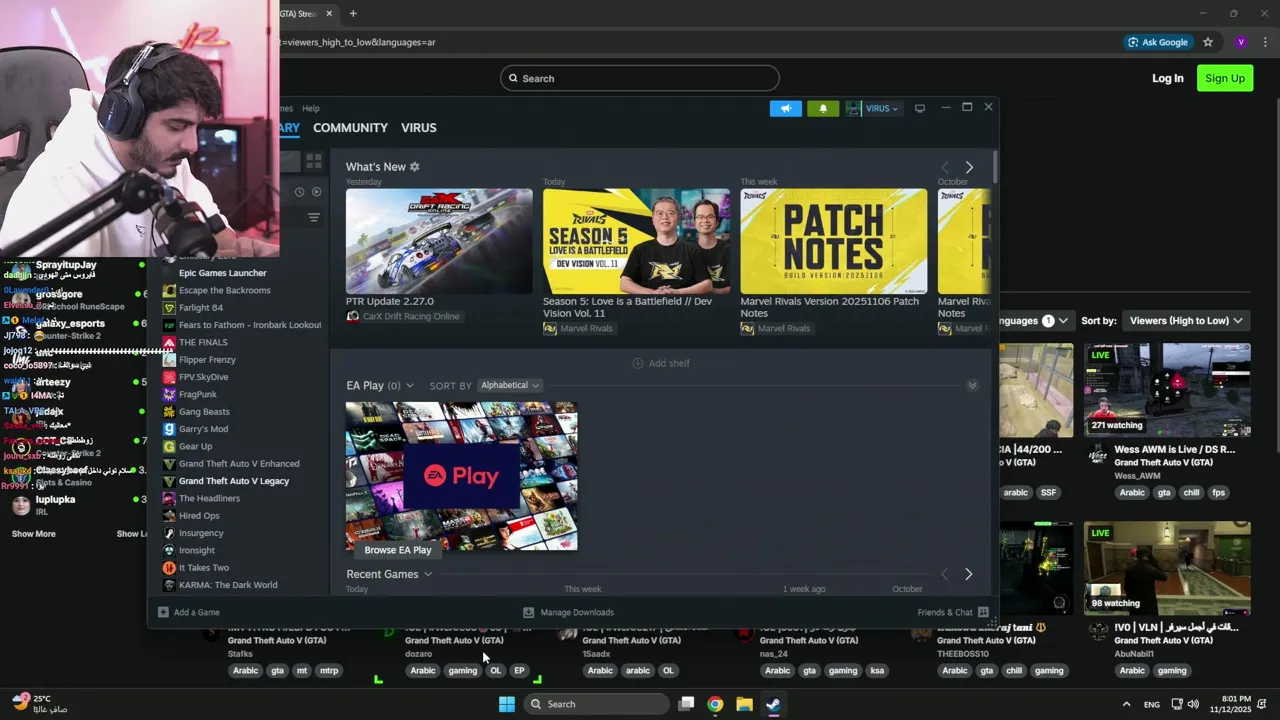The image size is (1280, 720).
Task: Expand the EA Play shelf dropdown
Action: point(409,386)
